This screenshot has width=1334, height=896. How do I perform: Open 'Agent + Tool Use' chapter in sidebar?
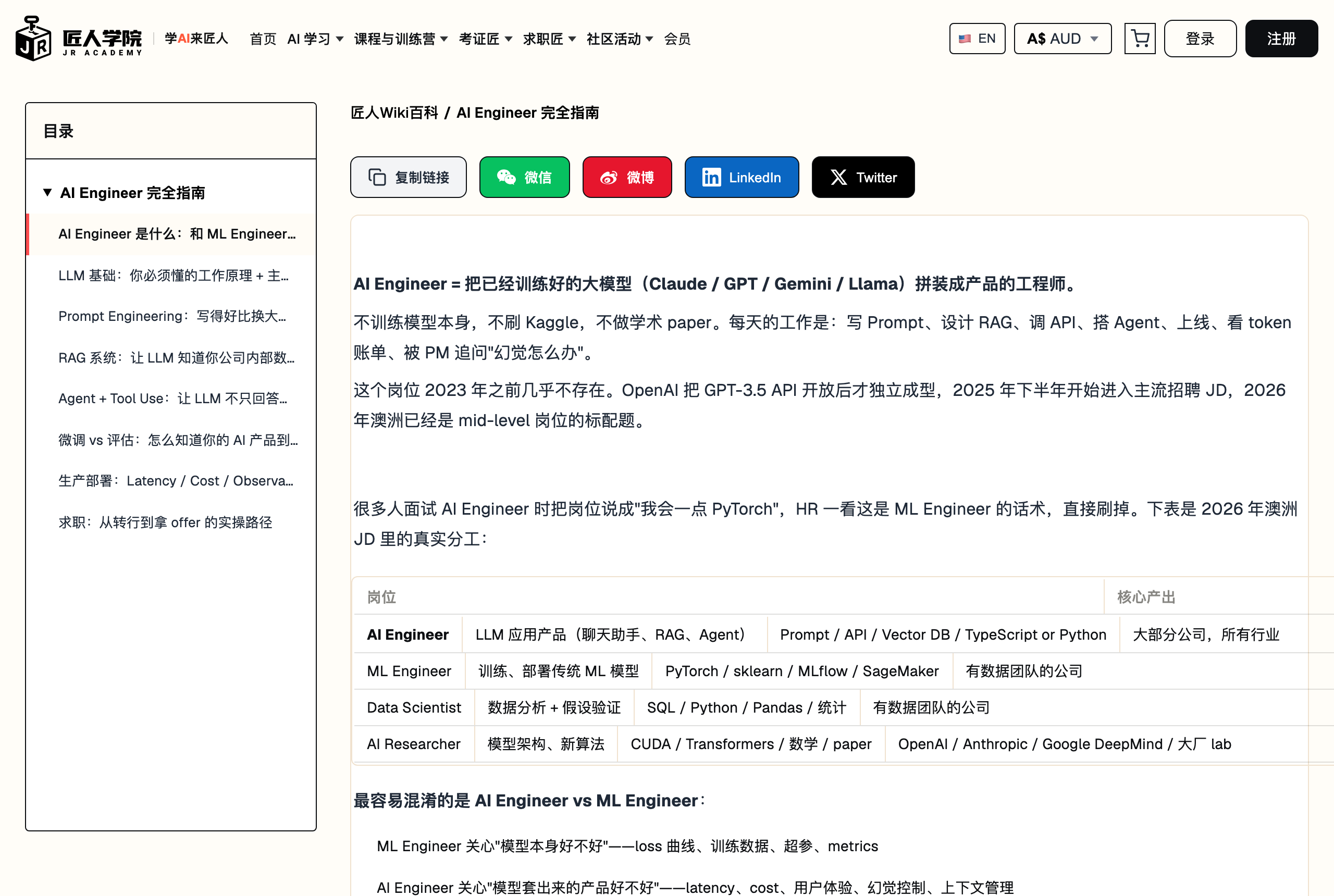pyautogui.click(x=171, y=399)
